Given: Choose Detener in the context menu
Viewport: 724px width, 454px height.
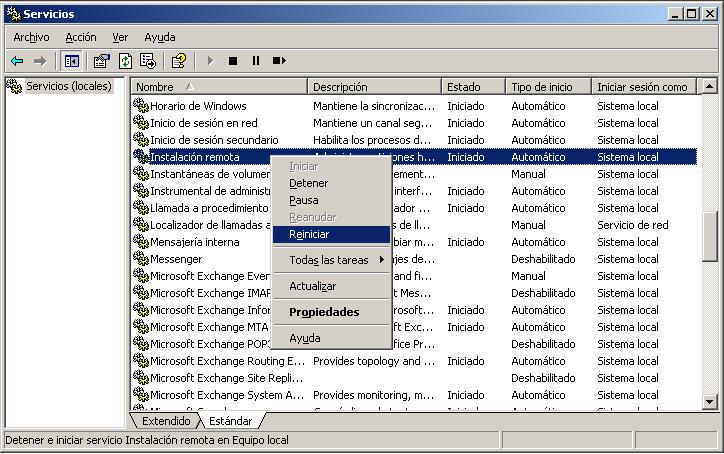Looking at the screenshot, I should pos(332,183).
